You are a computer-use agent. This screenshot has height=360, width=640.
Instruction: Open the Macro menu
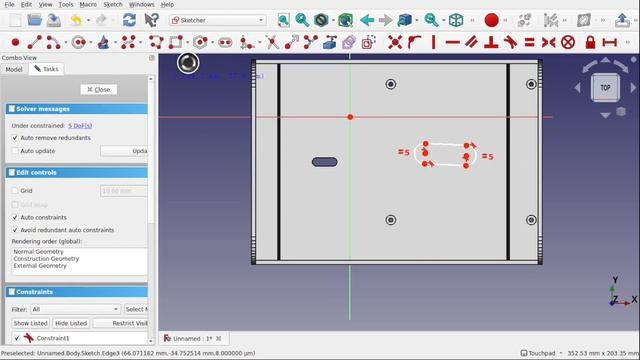[x=88, y=4]
